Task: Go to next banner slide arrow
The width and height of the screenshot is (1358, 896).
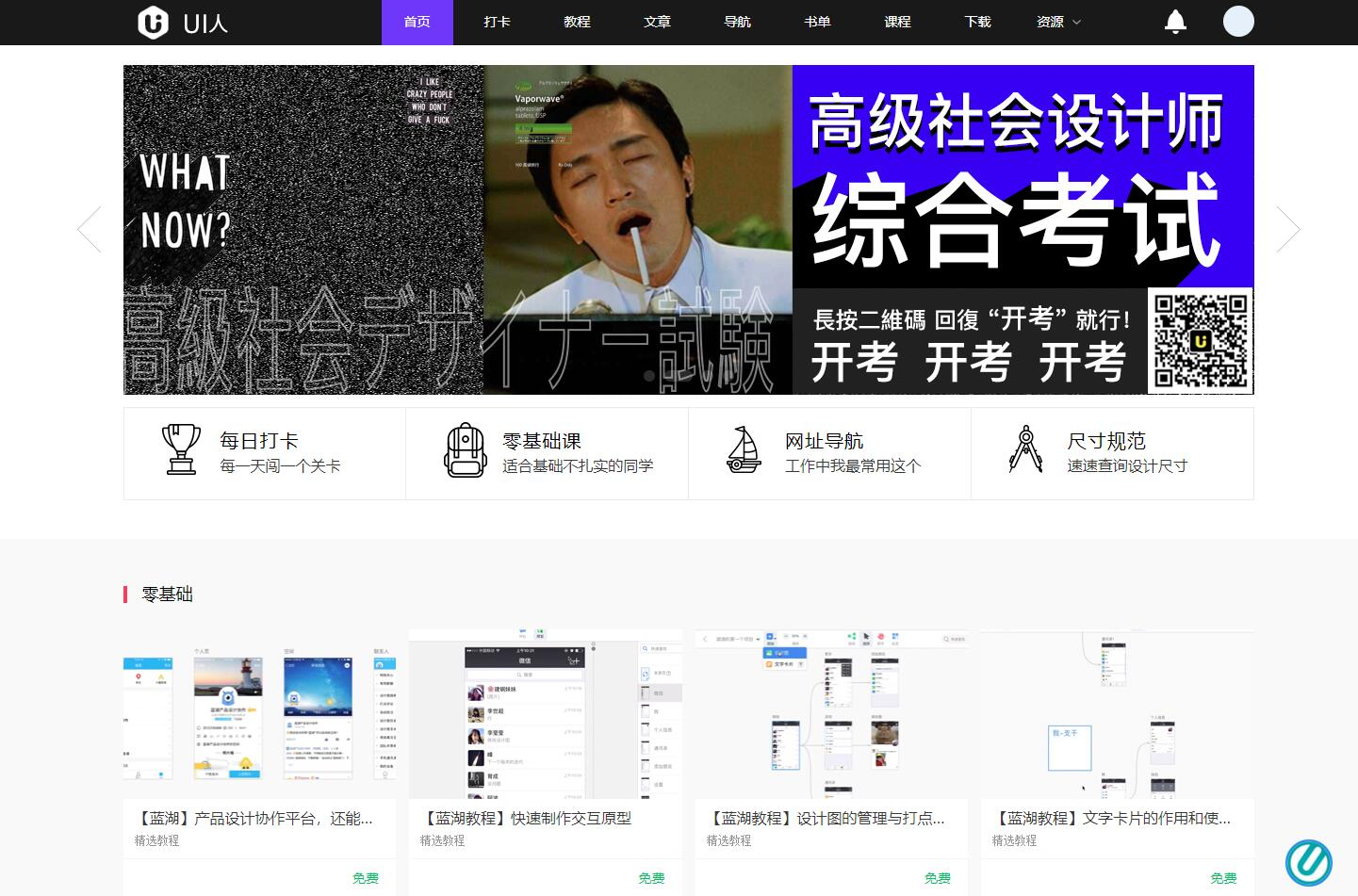Action: (x=1288, y=229)
